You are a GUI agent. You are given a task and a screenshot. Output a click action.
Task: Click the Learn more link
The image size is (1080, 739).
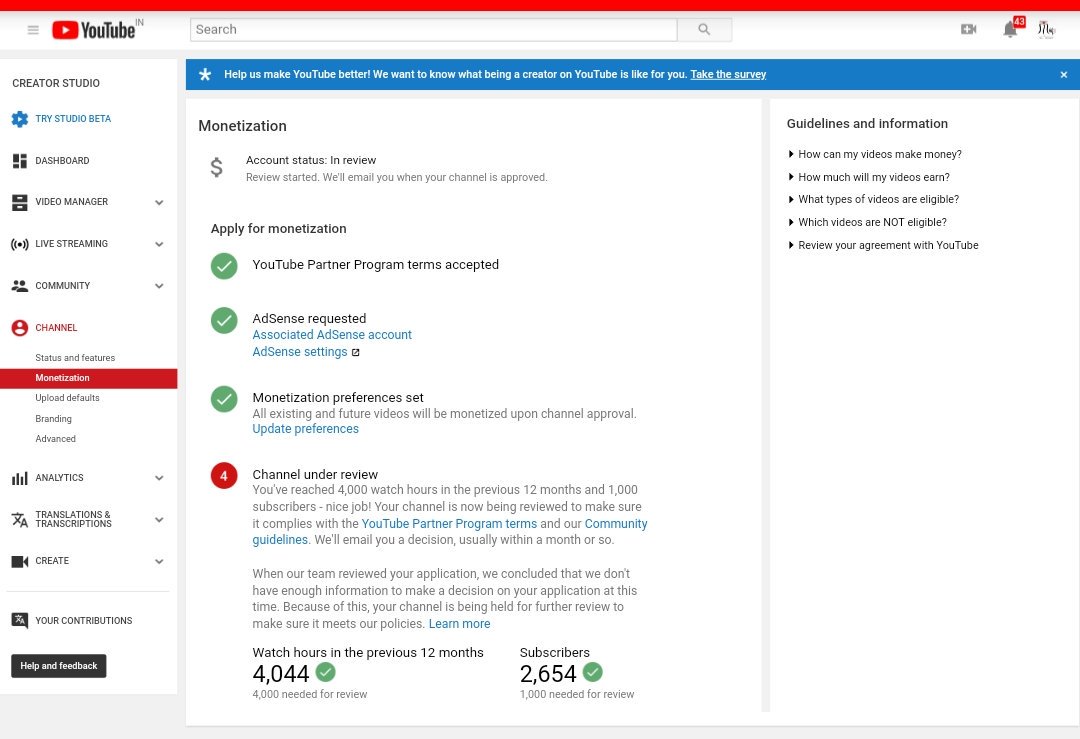(x=459, y=624)
